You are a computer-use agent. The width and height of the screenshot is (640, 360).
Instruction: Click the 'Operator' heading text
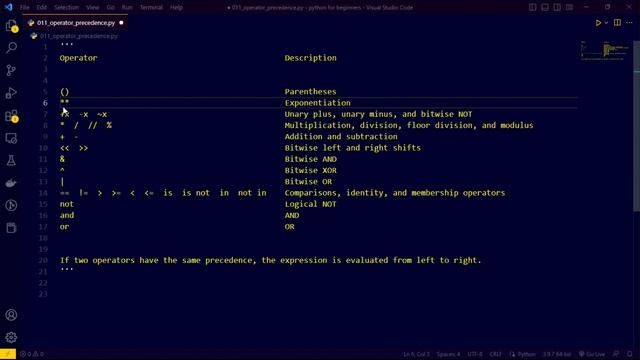coord(78,58)
